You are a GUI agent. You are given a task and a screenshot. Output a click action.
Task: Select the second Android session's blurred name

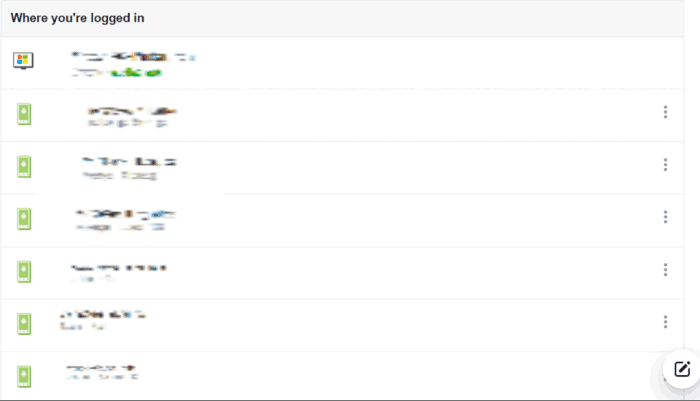coord(129,162)
